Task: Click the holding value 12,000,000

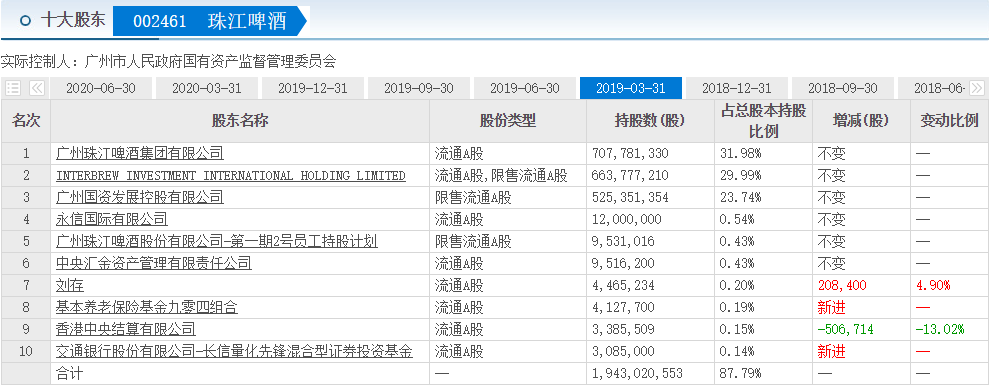Action: click(x=627, y=220)
